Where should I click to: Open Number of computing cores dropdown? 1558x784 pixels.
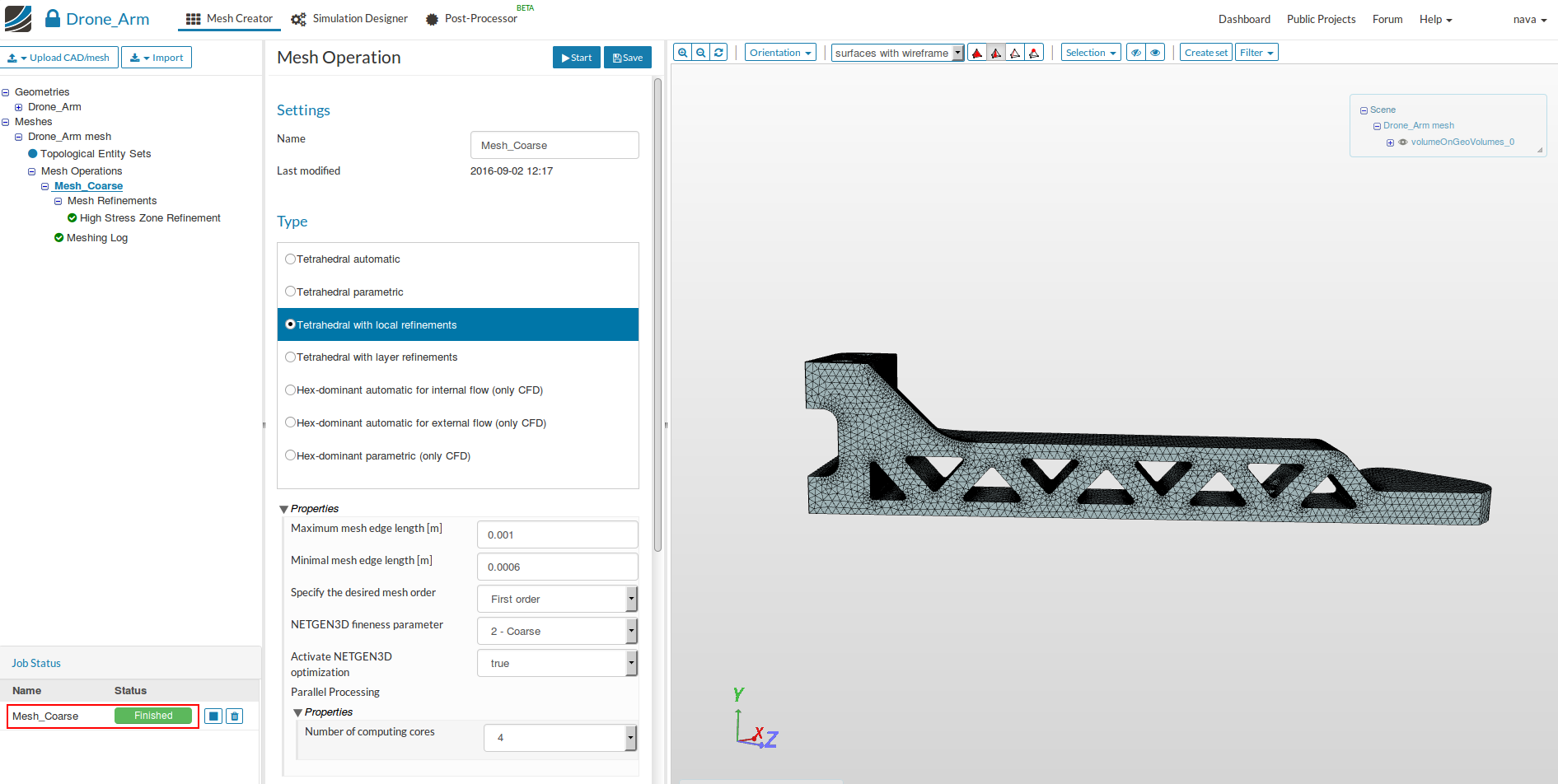(x=560, y=738)
